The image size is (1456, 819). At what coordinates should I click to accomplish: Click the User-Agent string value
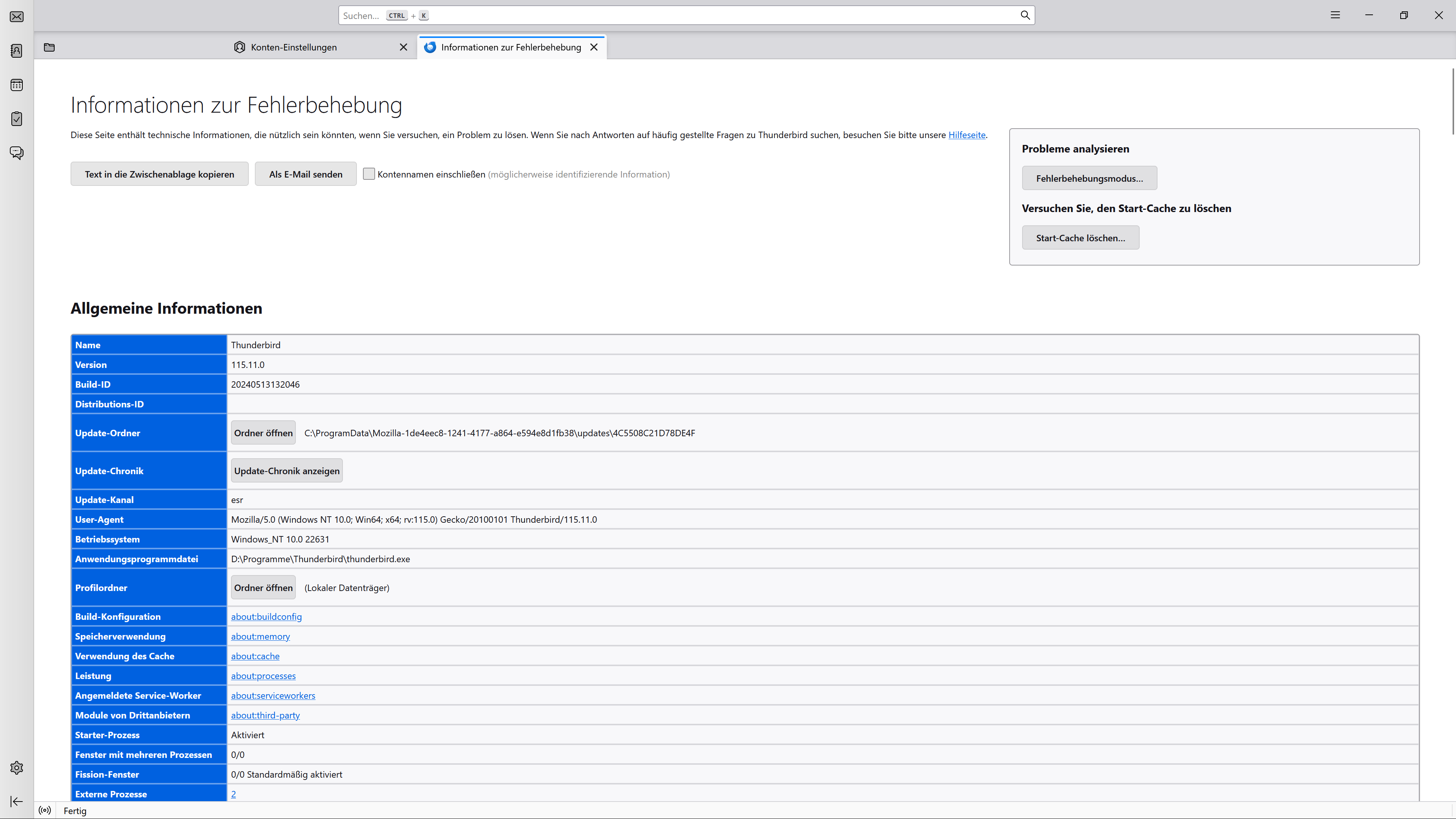tap(414, 519)
